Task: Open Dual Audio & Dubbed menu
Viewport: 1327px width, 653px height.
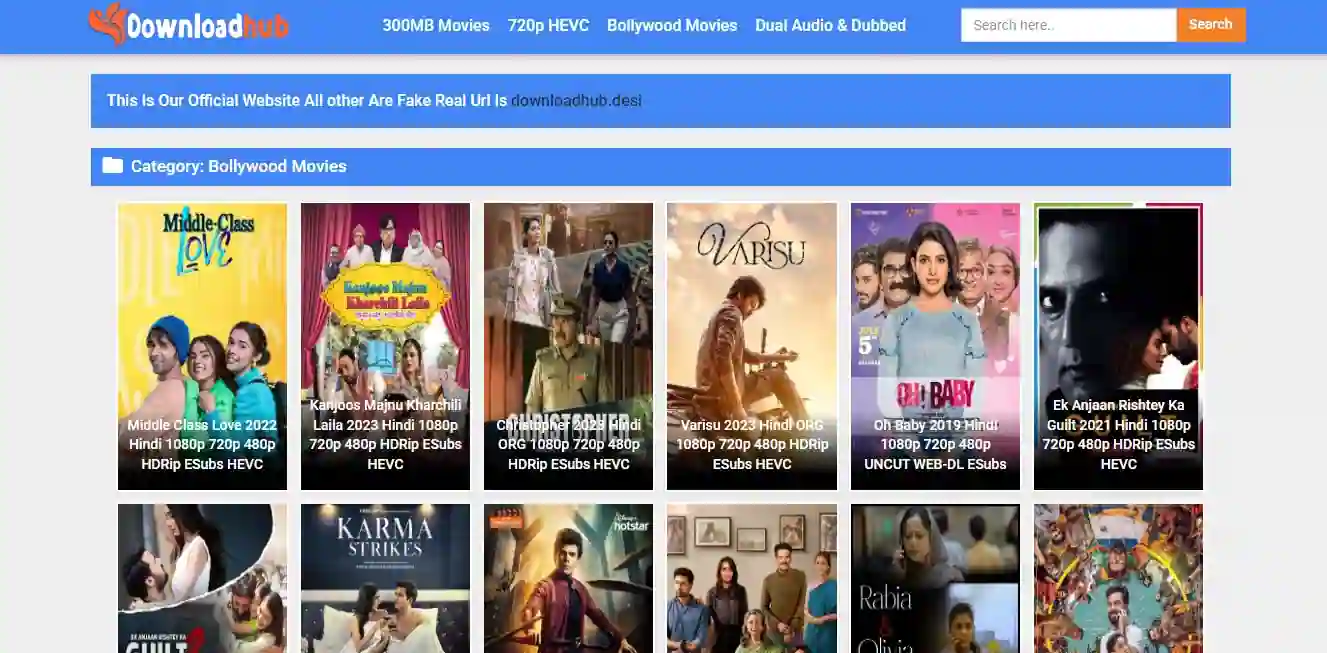Action: coord(830,25)
